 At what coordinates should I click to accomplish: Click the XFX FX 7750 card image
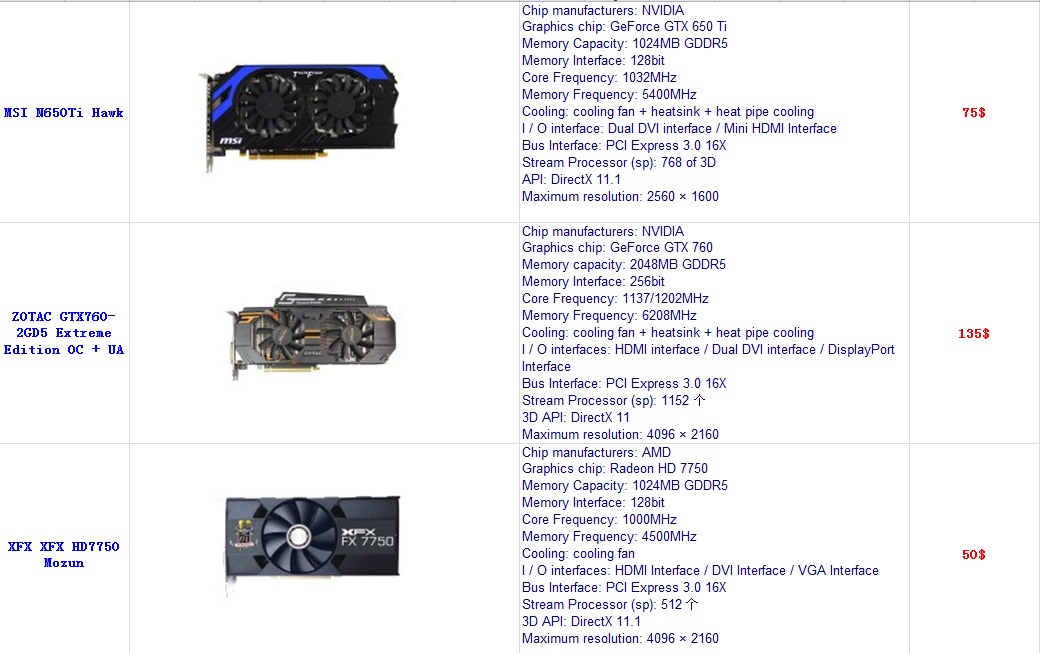312,540
